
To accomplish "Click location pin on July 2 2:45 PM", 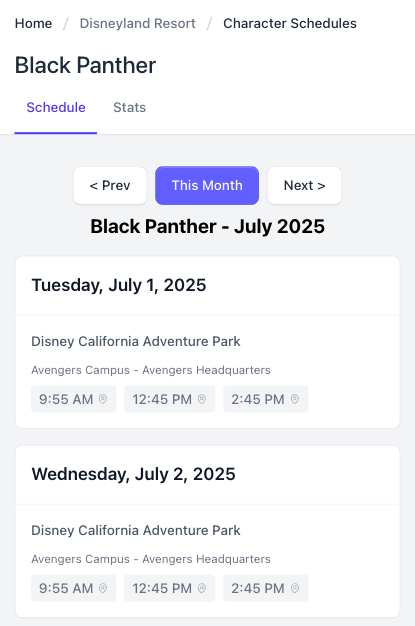I will click(x=295, y=588).
